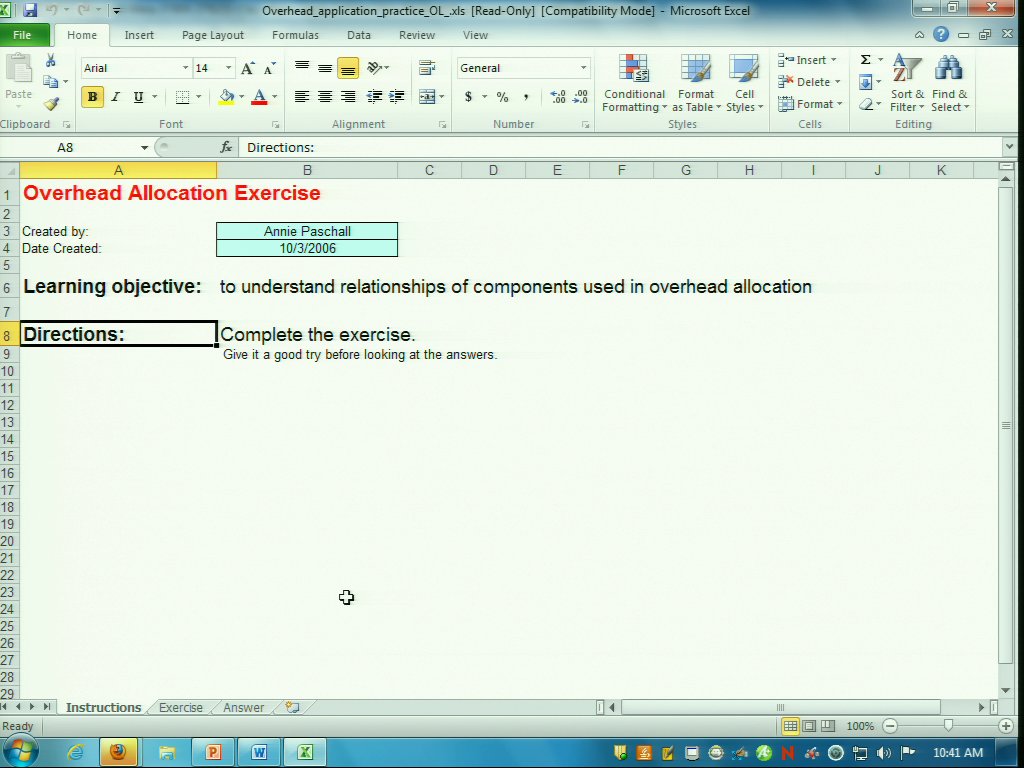Viewport: 1024px width, 768px height.
Task: Toggle Italic formatting
Action: point(115,97)
